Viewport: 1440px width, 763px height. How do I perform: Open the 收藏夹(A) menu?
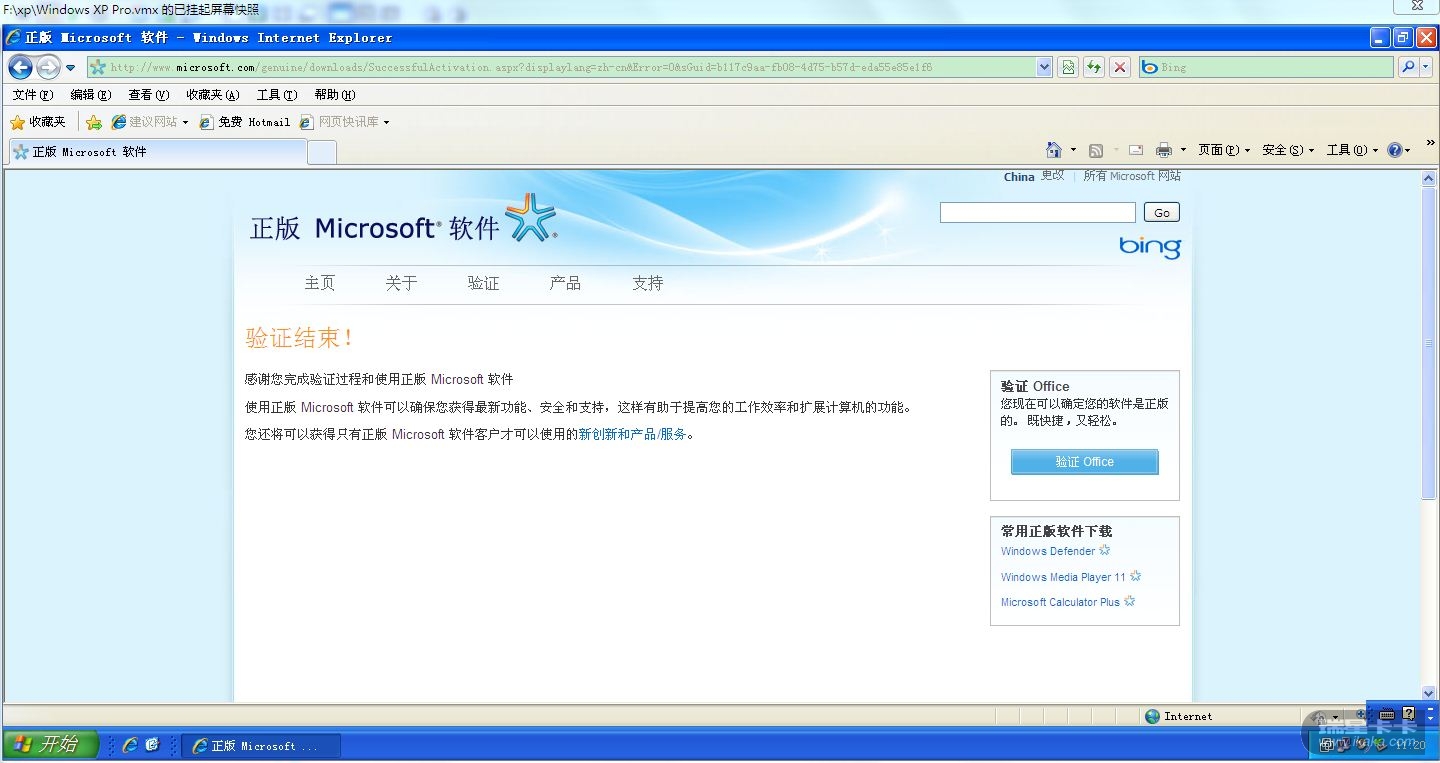[x=213, y=95]
